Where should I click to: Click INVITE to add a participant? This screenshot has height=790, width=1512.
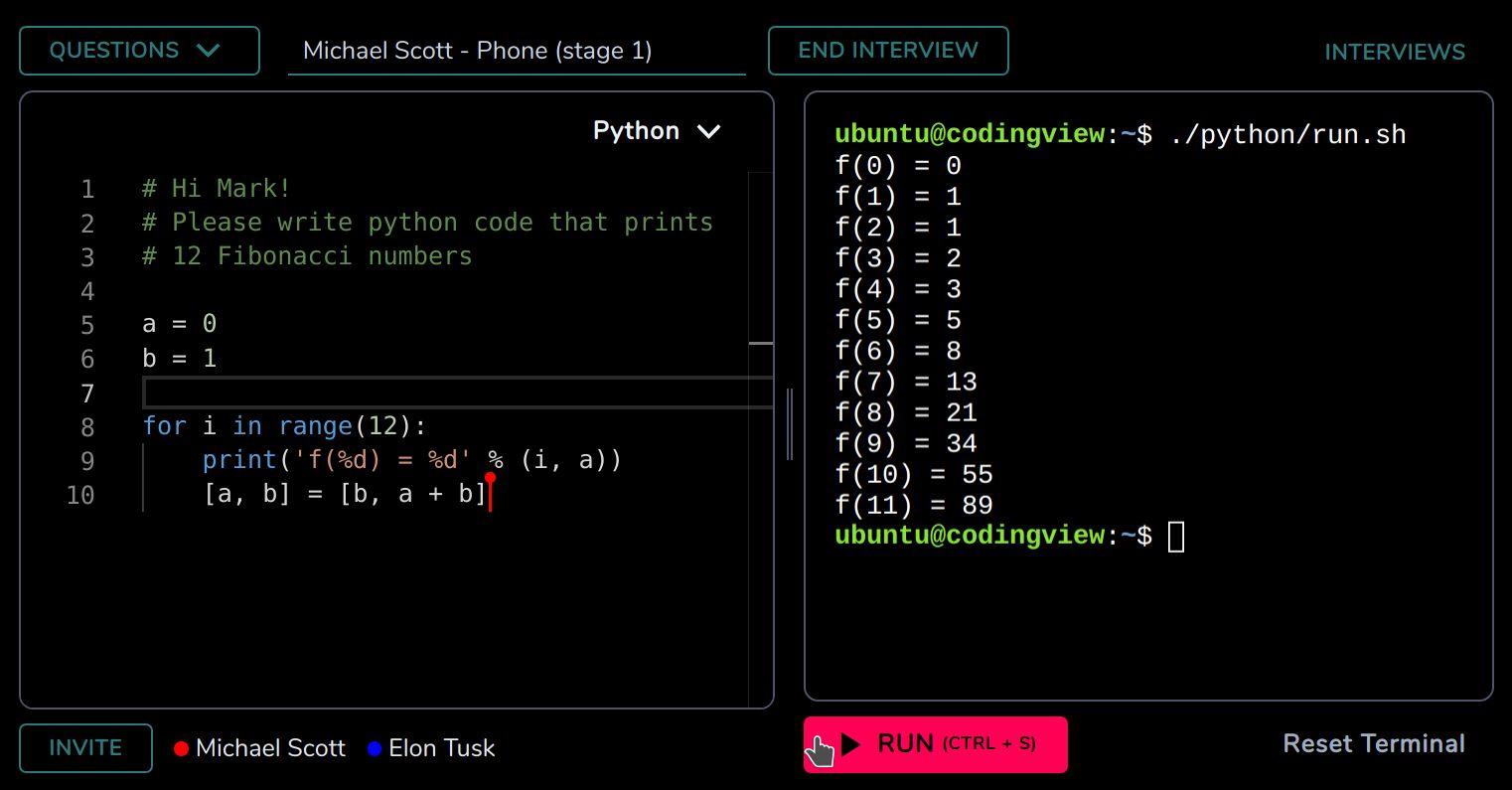tap(84, 747)
